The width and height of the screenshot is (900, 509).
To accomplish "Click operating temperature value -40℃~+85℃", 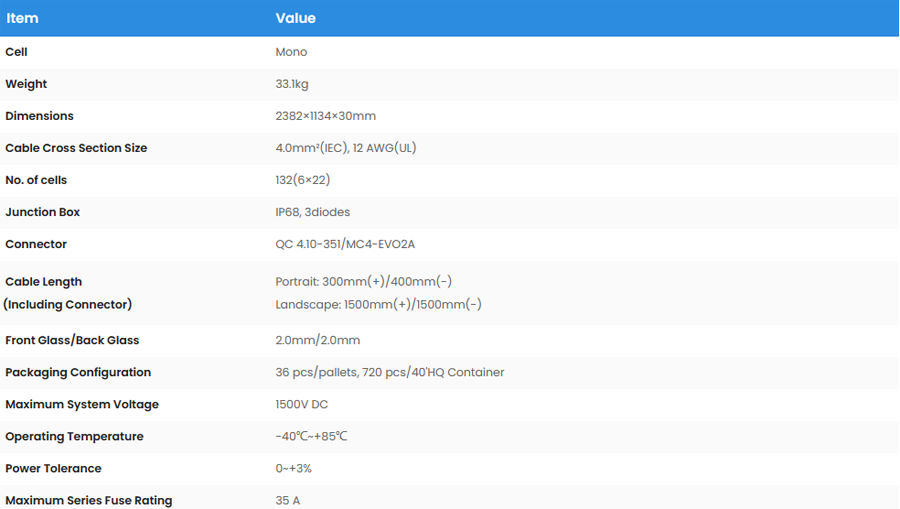I will [x=311, y=436].
